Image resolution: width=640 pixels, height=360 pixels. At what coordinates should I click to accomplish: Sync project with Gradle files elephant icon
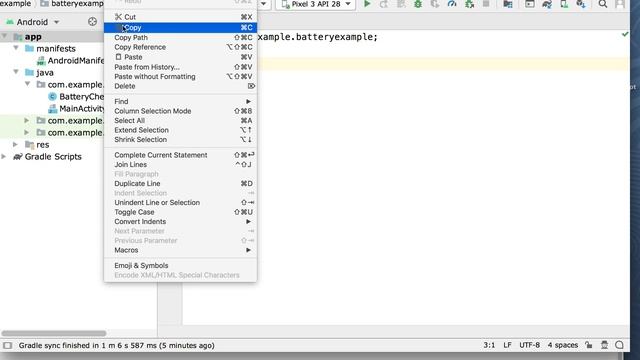pyautogui.click(x=547, y=4)
